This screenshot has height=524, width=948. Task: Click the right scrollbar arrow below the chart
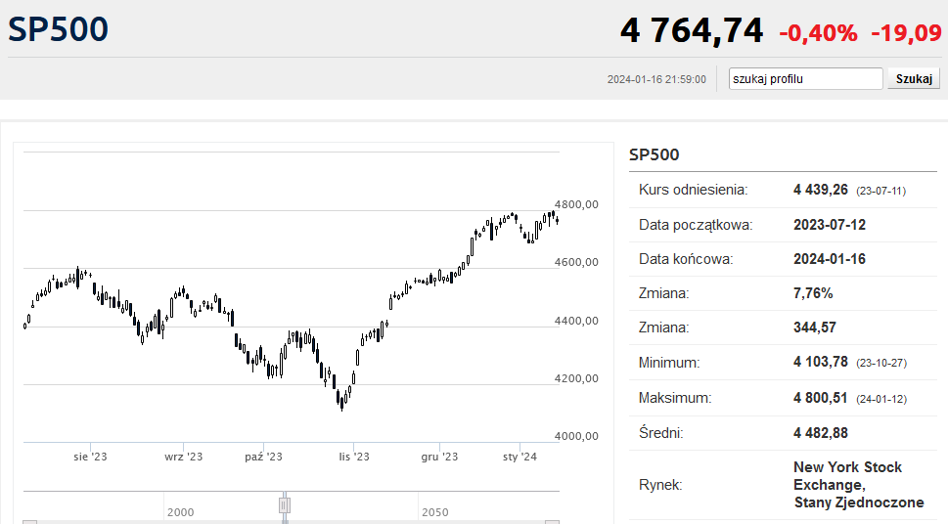[x=552, y=522]
